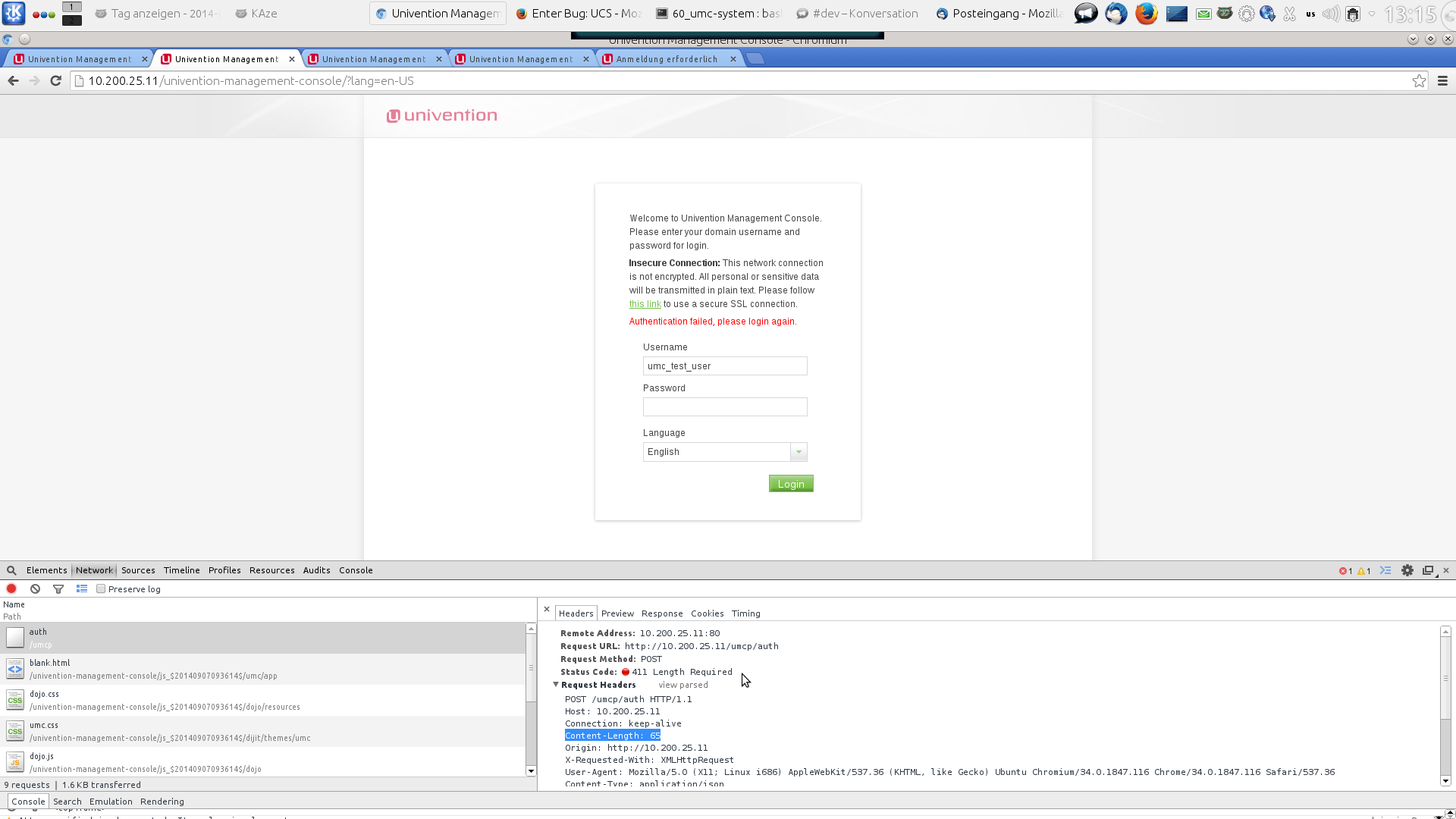The height and width of the screenshot is (819, 1456).
Task: Click the green Login button
Action: [790, 484]
